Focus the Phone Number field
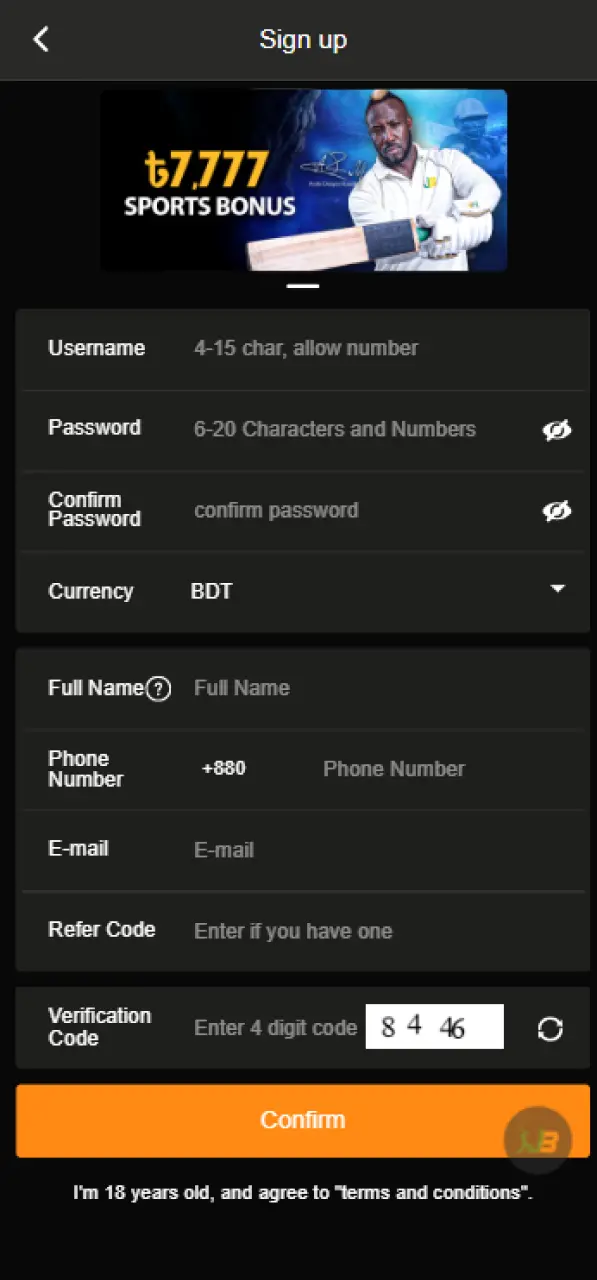The height and width of the screenshot is (1280, 597). tap(393, 768)
